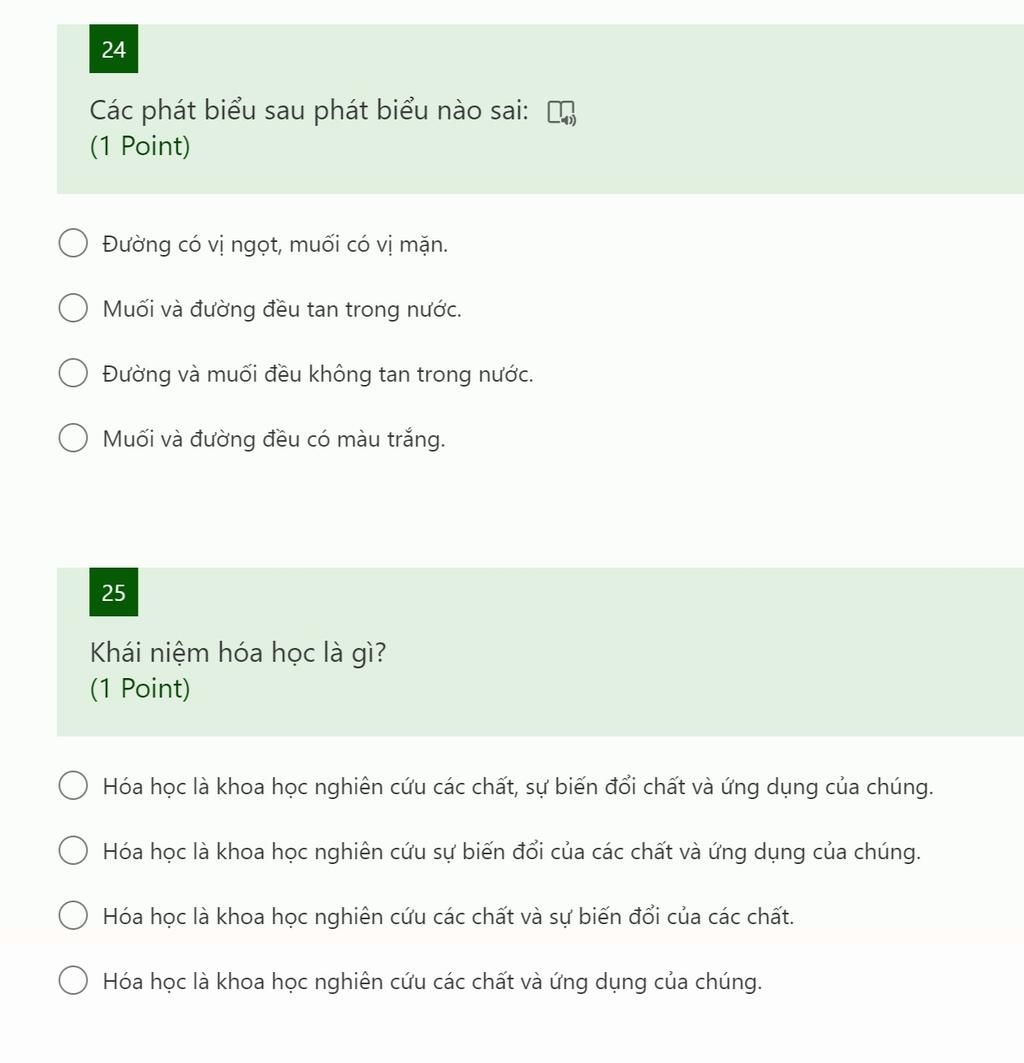
Task: Mark radio 'Đường và muối đều không tan trong nước'
Action: (73, 374)
